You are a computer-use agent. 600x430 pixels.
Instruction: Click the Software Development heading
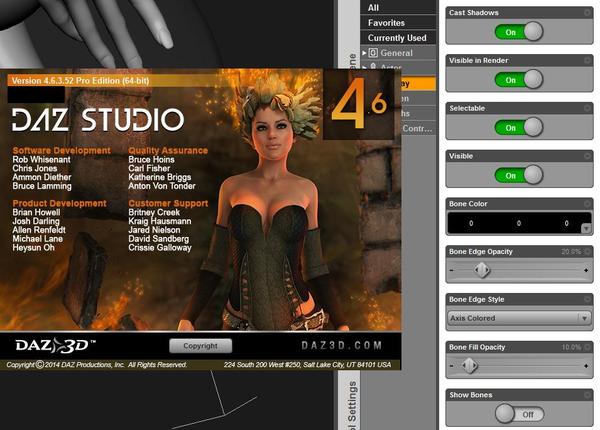(x=62, y=150)
